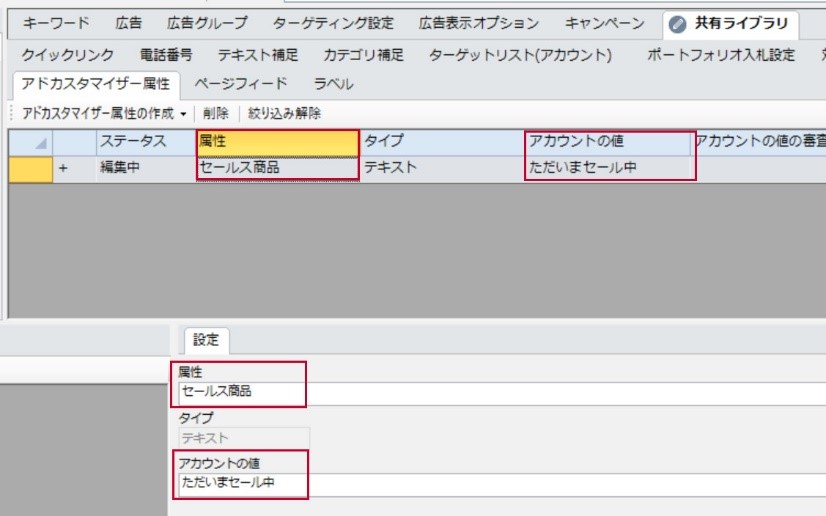Open the 電話番号 sub-tab

coord(166,55)
